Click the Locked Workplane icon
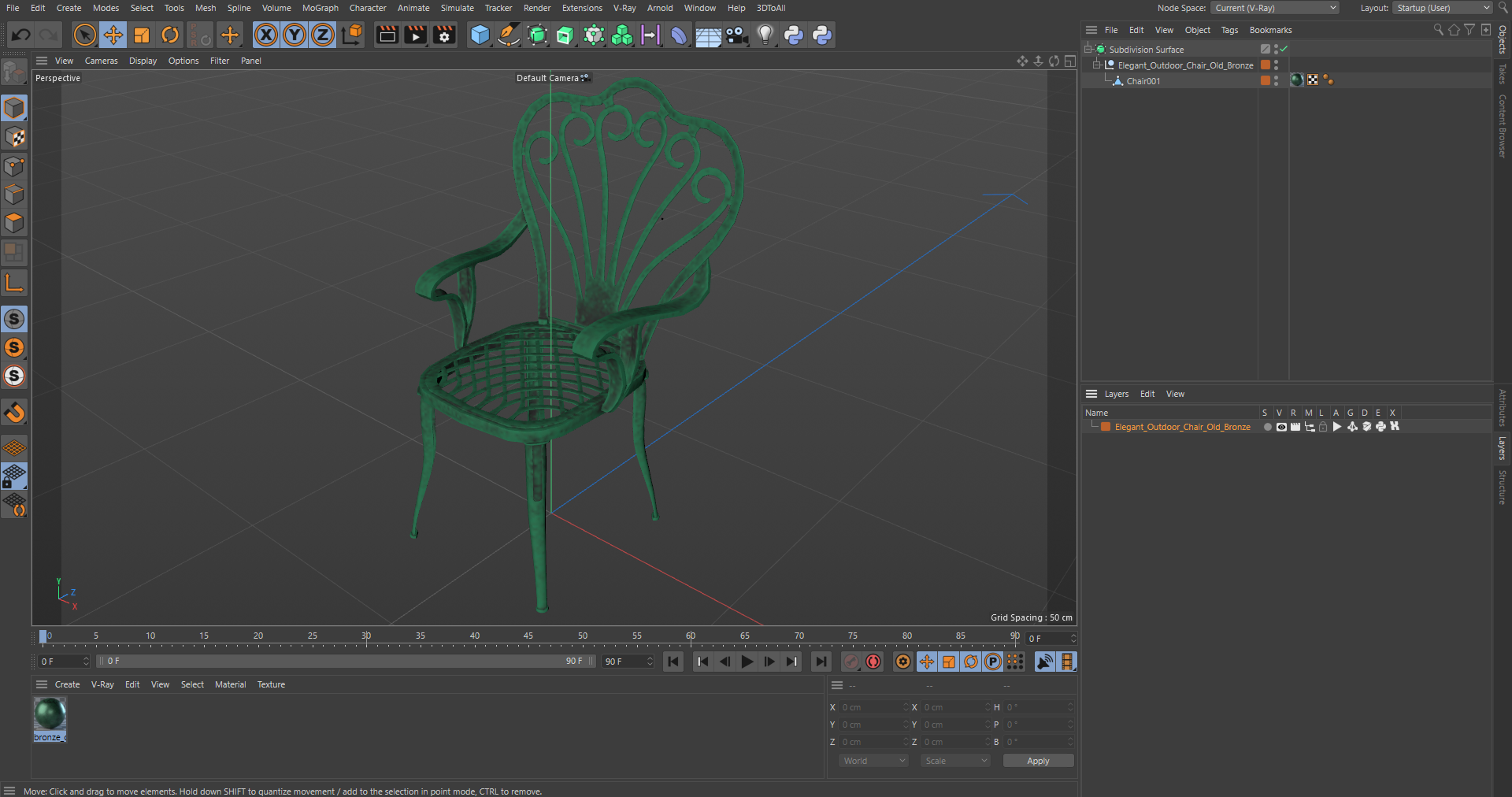 14,476
